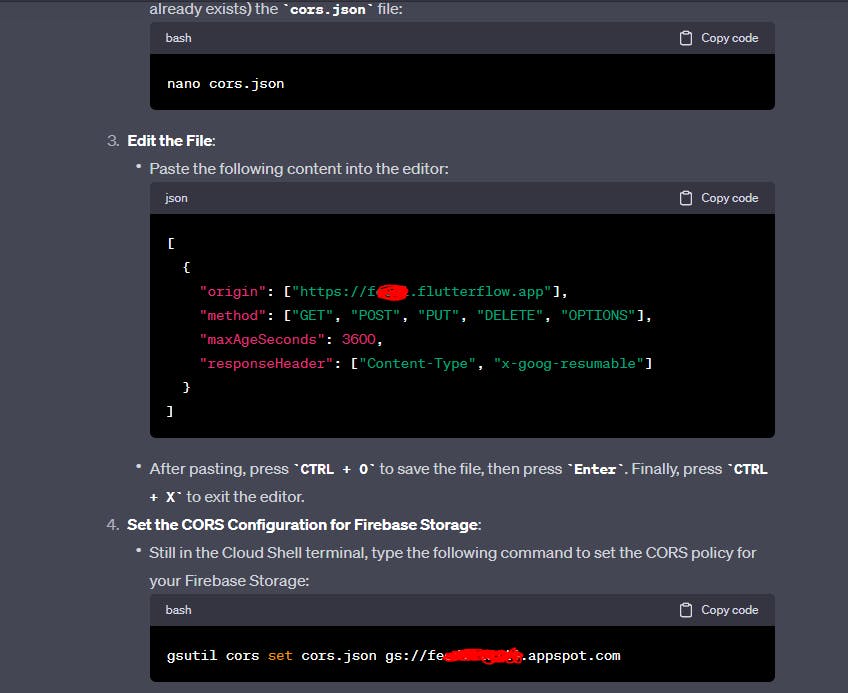Click the 'Enter' key name in the instructions
This screenshot has width=848, height=693.
[595, 469]
